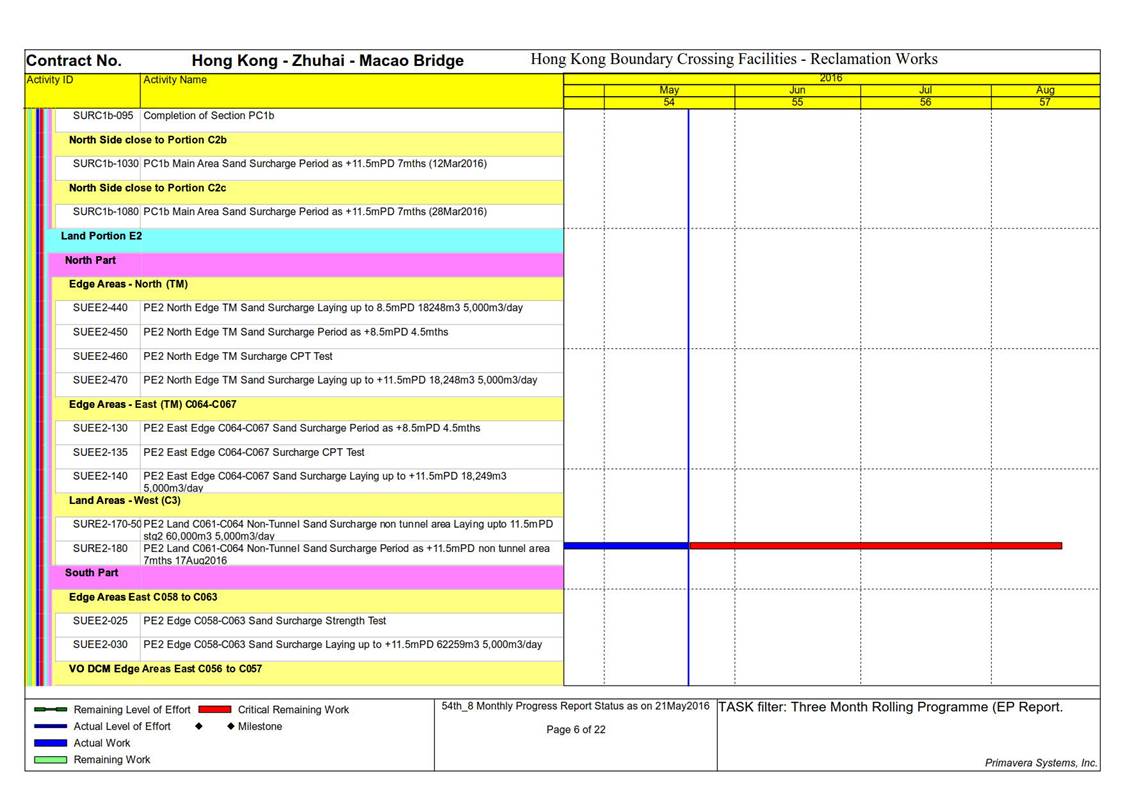The width and height of the screenshot is (1123, 794).
Task: Click month number 57 in the timeline
Action: (x=1045, y=102)
